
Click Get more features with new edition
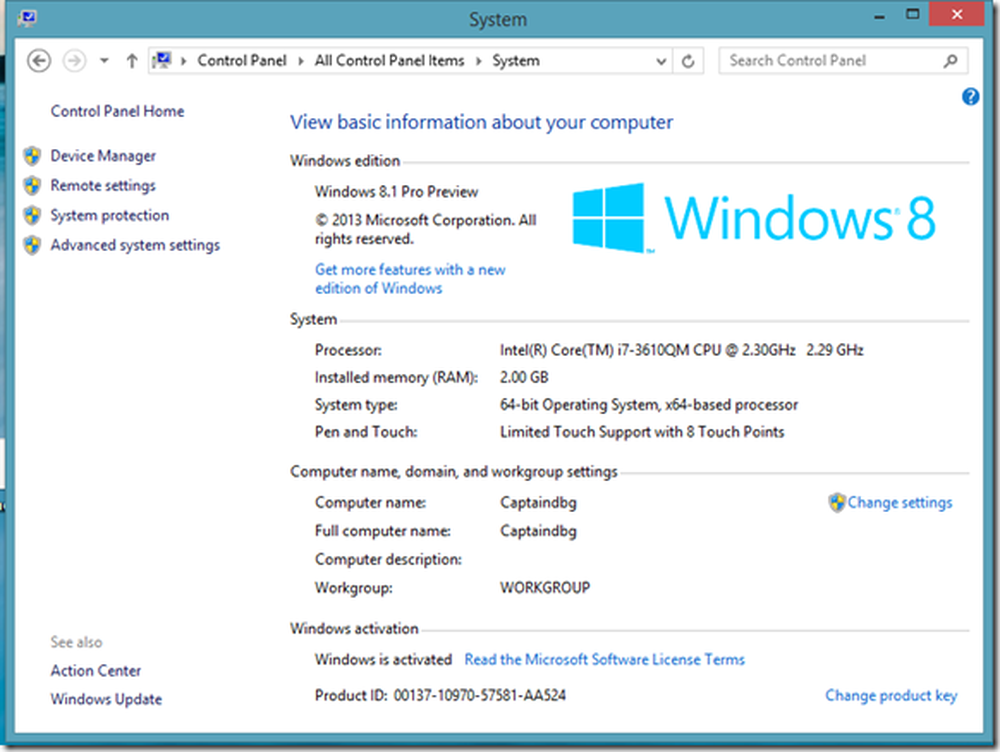410,279
